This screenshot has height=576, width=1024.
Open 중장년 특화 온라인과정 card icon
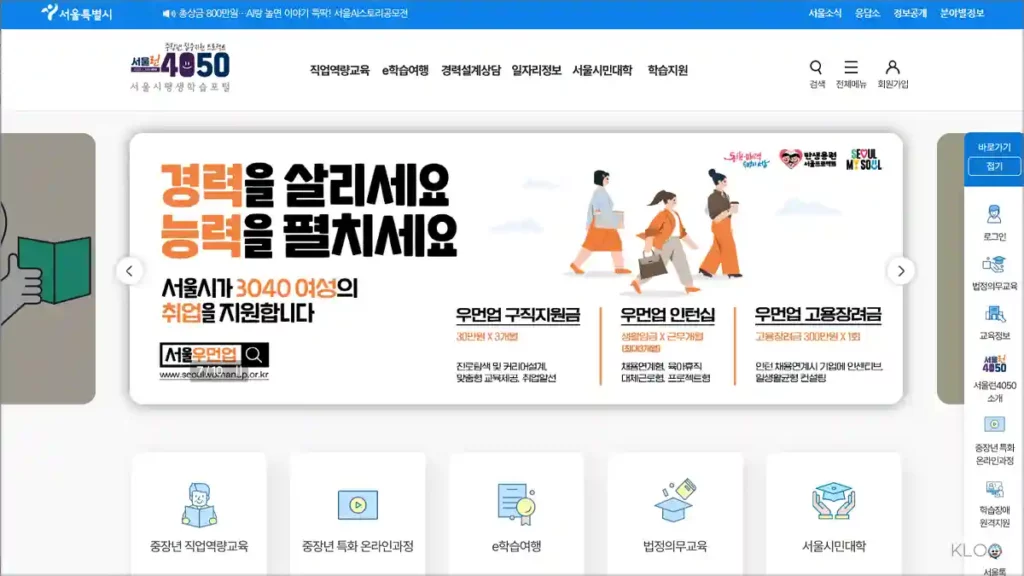click(x=357, y=505)
